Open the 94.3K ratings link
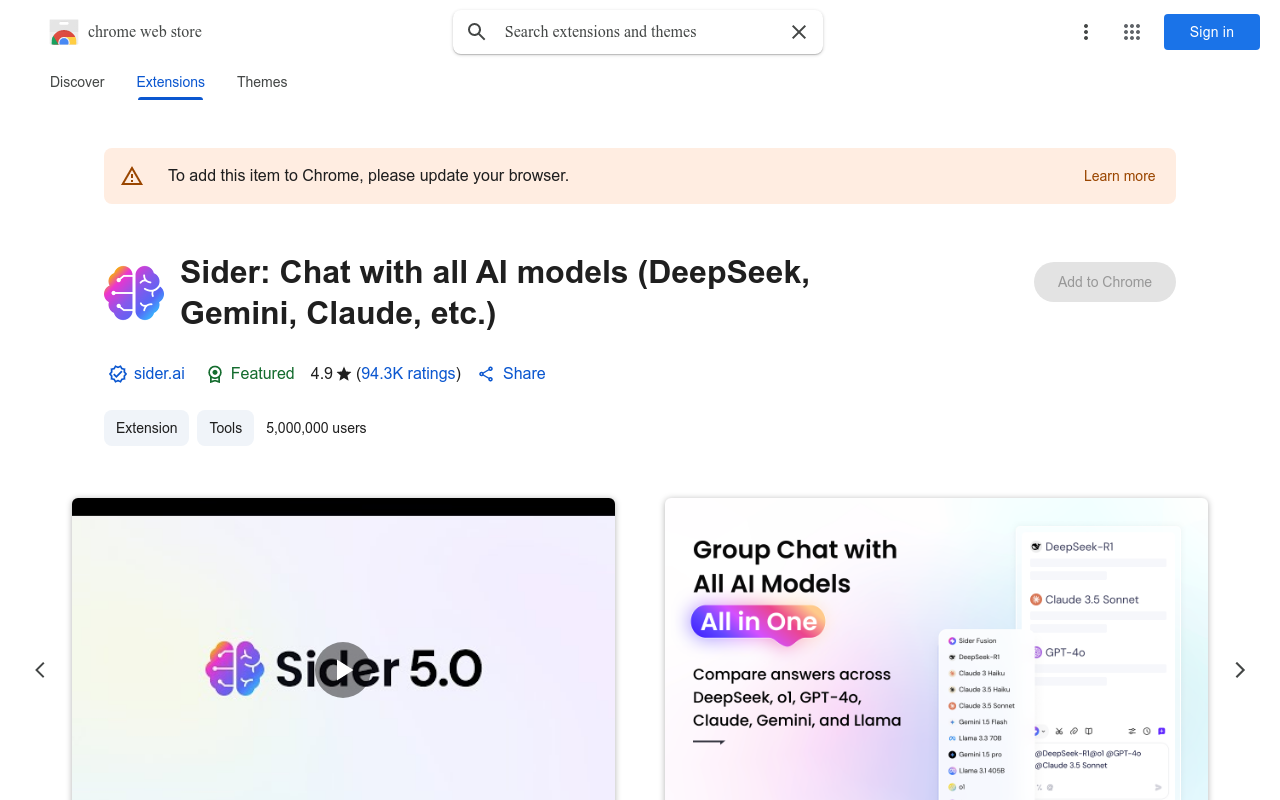Image resolution: width=1280 pixels, height=800 pixels. click(408, 373)
